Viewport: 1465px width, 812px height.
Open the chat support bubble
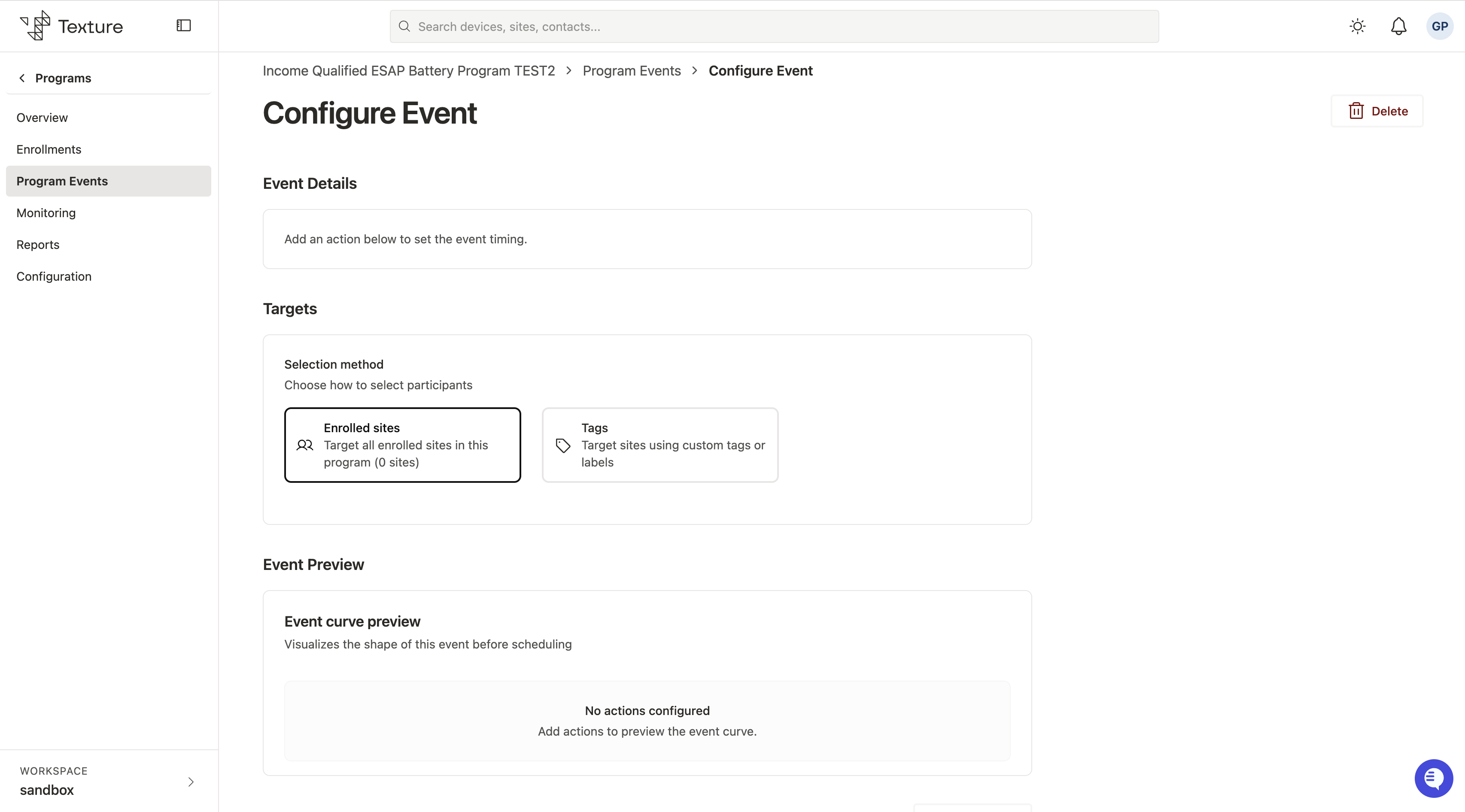point(1434,779)
